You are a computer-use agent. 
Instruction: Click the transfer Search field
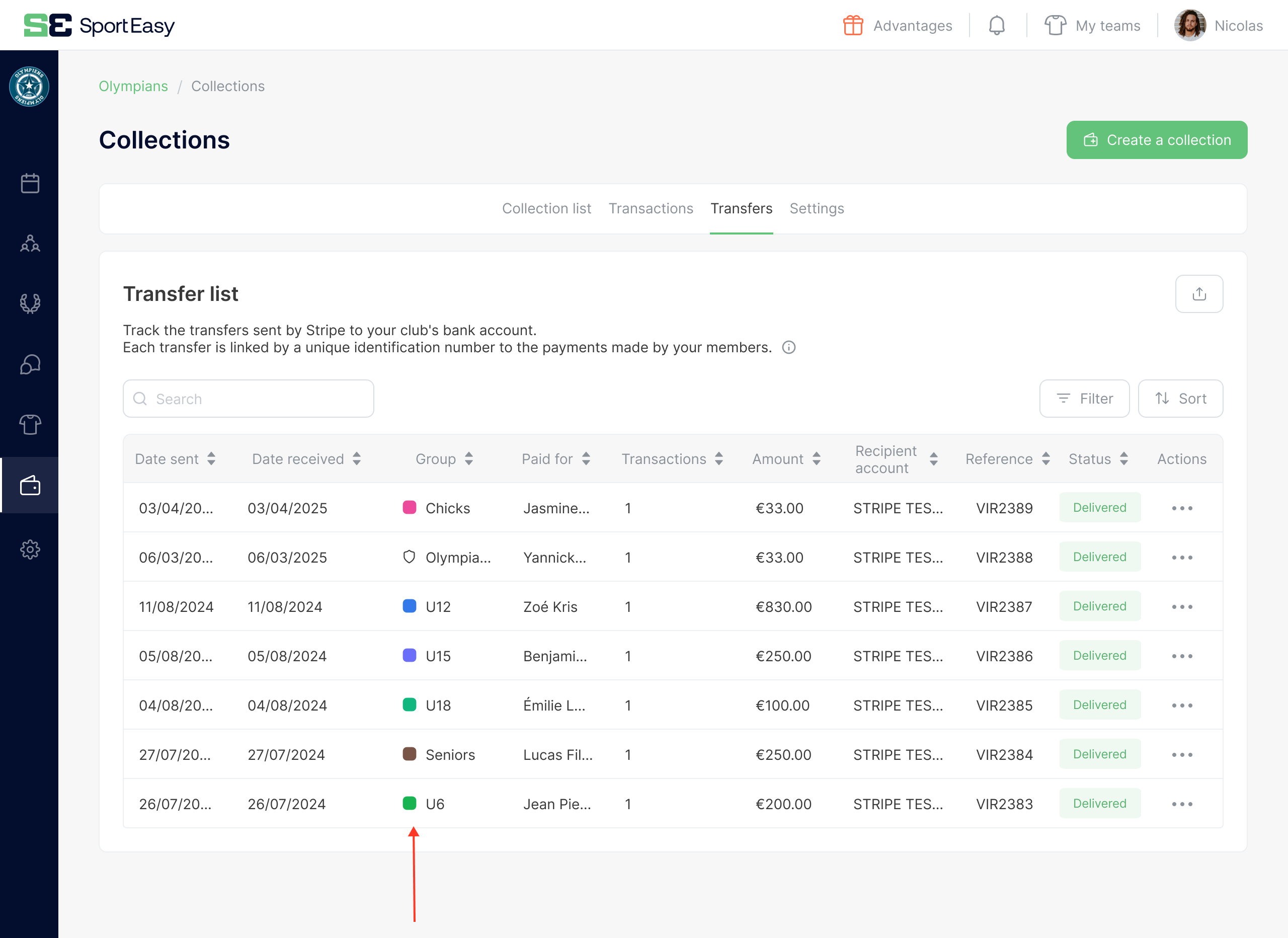pyautogui.click(x=248, y=398)
